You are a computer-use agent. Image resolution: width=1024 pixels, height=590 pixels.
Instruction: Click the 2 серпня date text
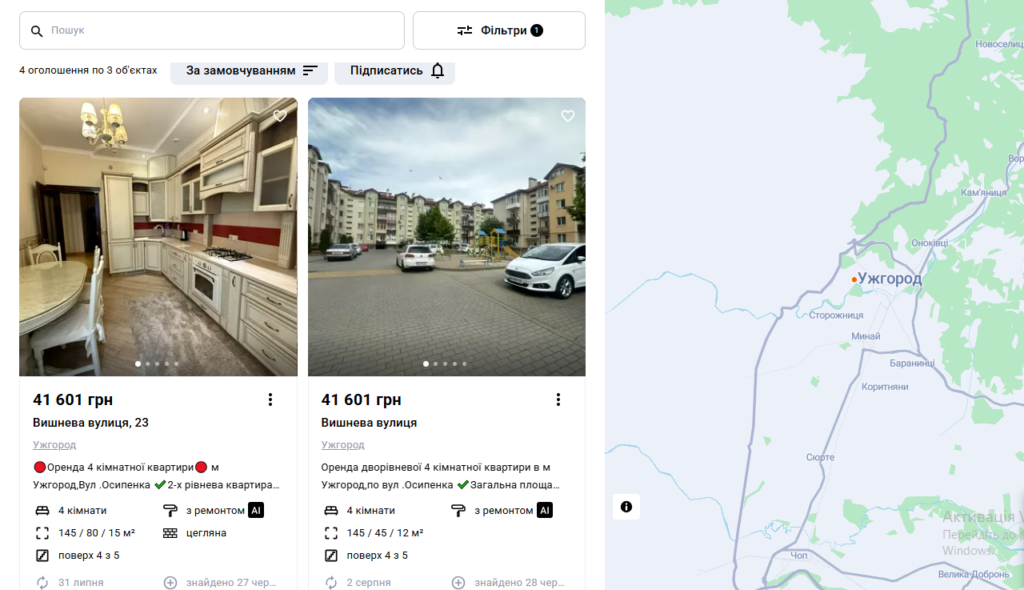coord(369,582)
